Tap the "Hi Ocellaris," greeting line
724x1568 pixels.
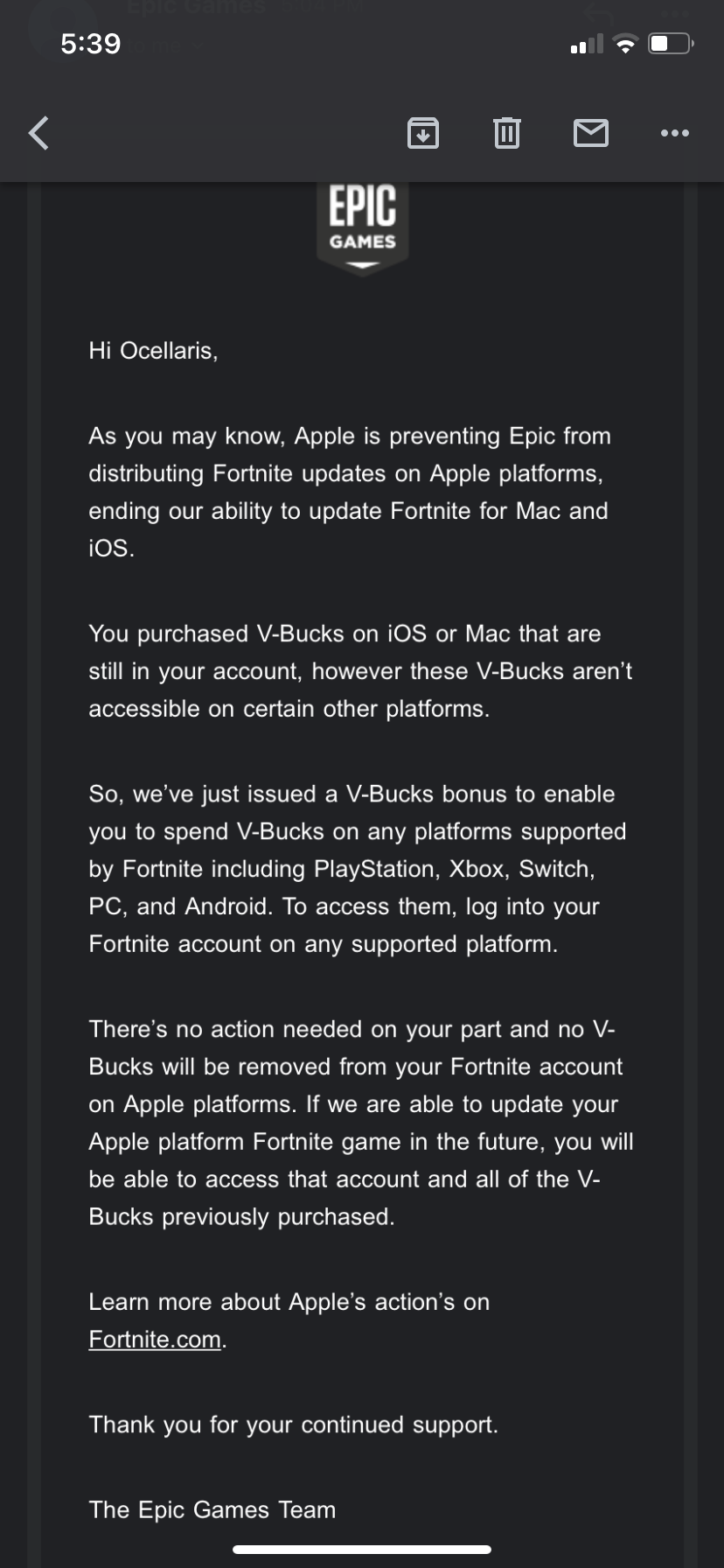pos(153,351)
